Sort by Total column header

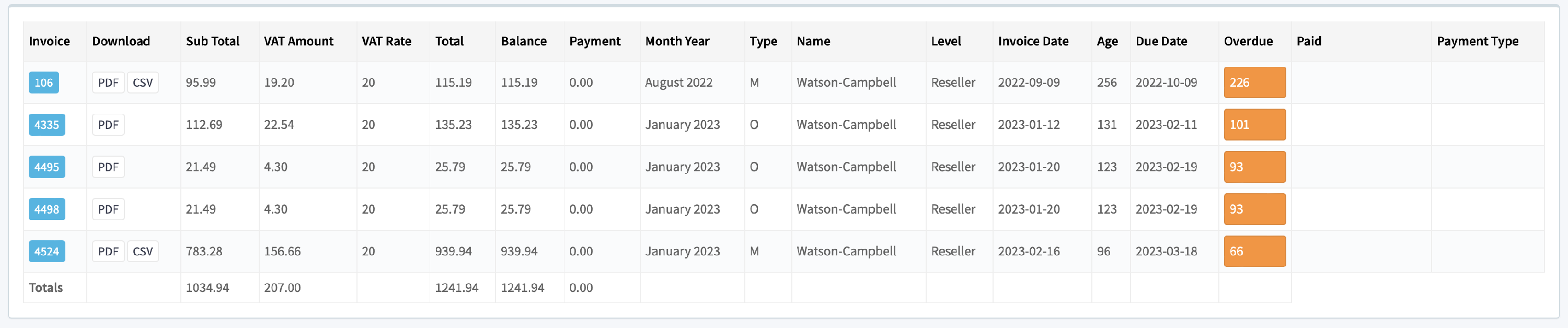tap(449, 41)
